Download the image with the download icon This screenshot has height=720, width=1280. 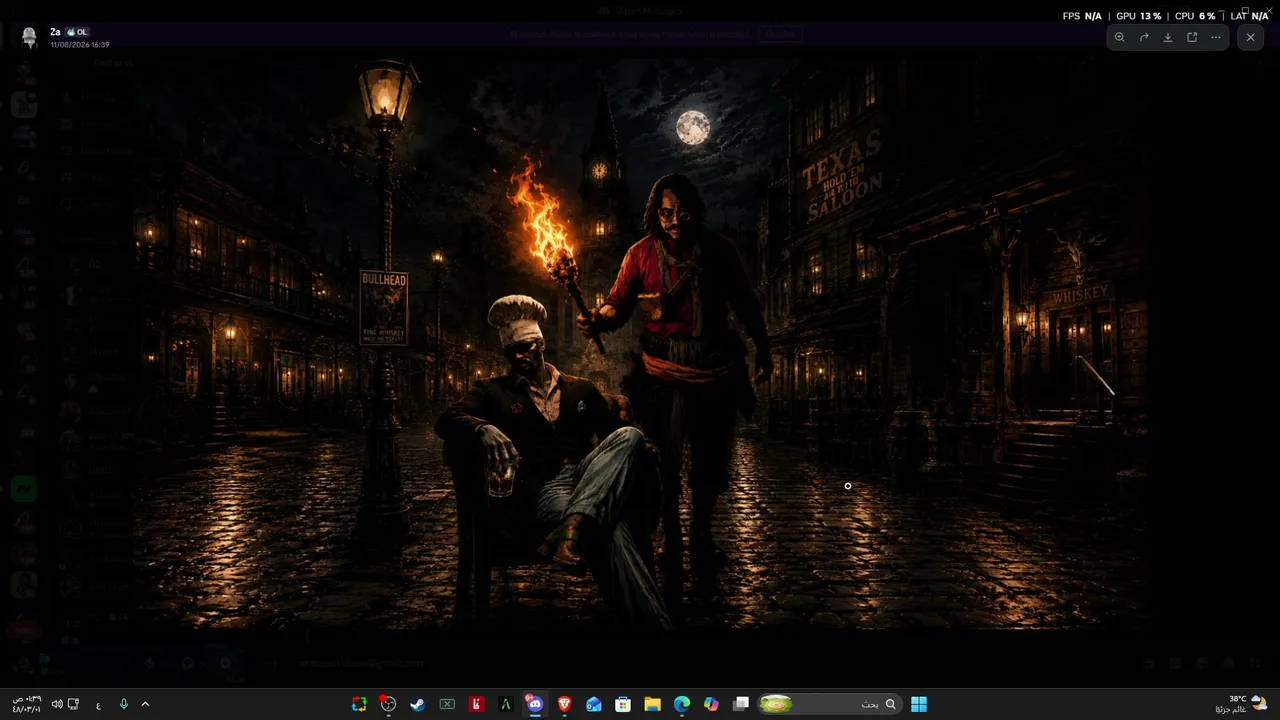1168,37
